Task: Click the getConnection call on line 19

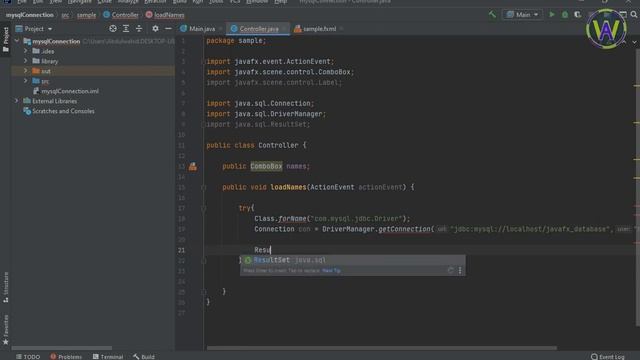Action: click(404, 229)
